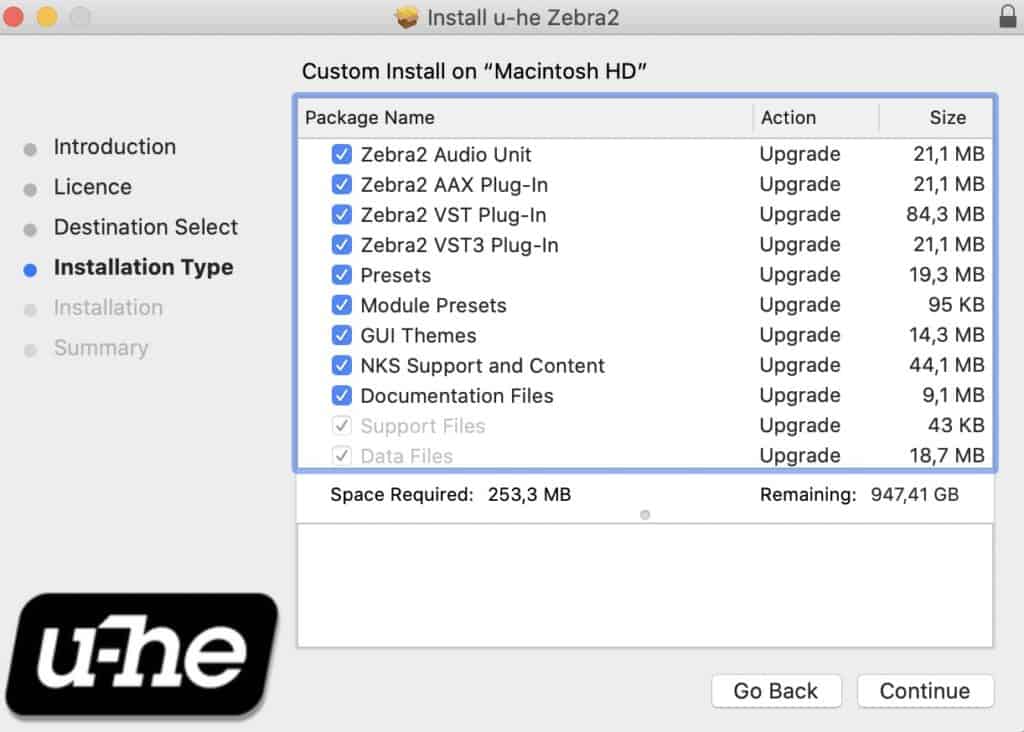This screenshot has height=732, width=1024.
Task: Click the Action column header
Action: point(788,118)
